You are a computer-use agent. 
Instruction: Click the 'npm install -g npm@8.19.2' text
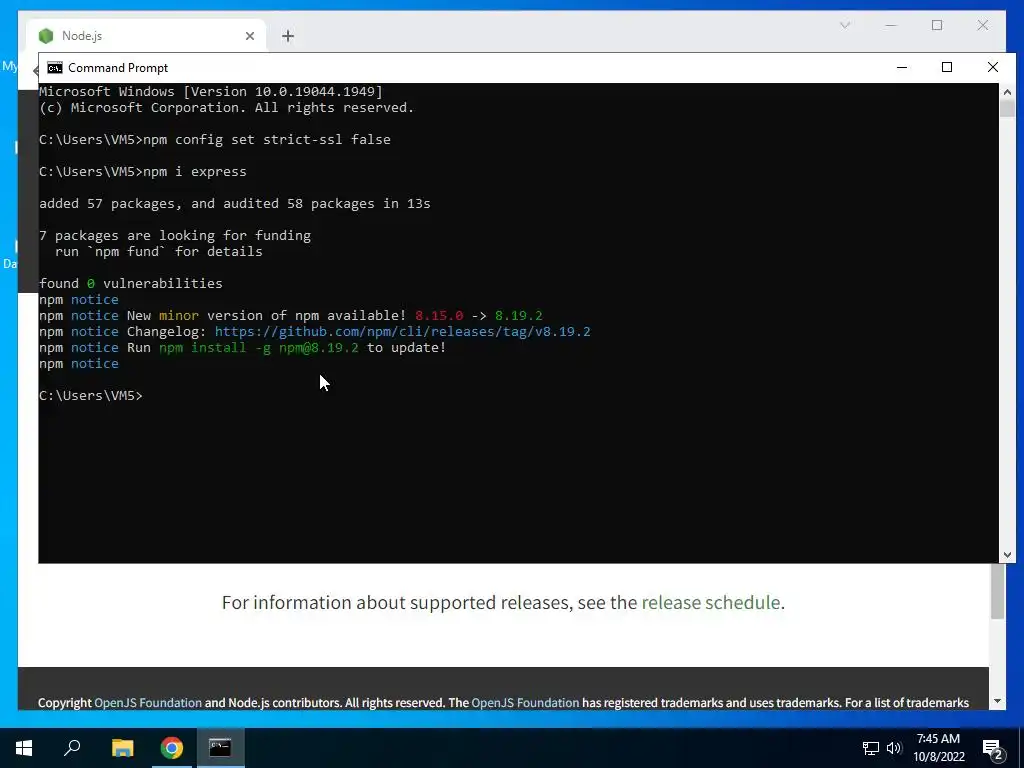(x=259, y=348)
